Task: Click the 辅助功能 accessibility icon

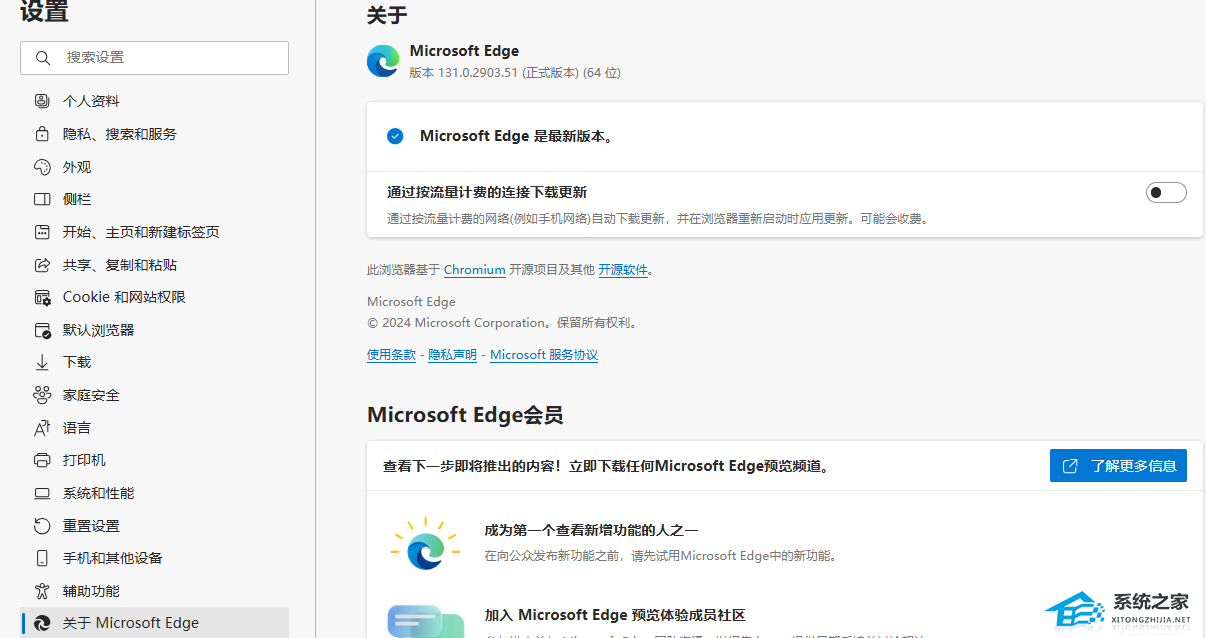Action: point(42,591)
